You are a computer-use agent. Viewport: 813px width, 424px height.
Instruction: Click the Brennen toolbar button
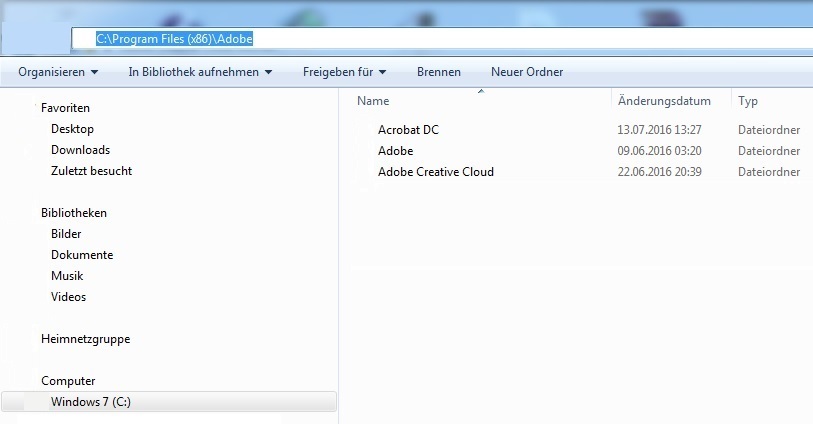(439, 72)
